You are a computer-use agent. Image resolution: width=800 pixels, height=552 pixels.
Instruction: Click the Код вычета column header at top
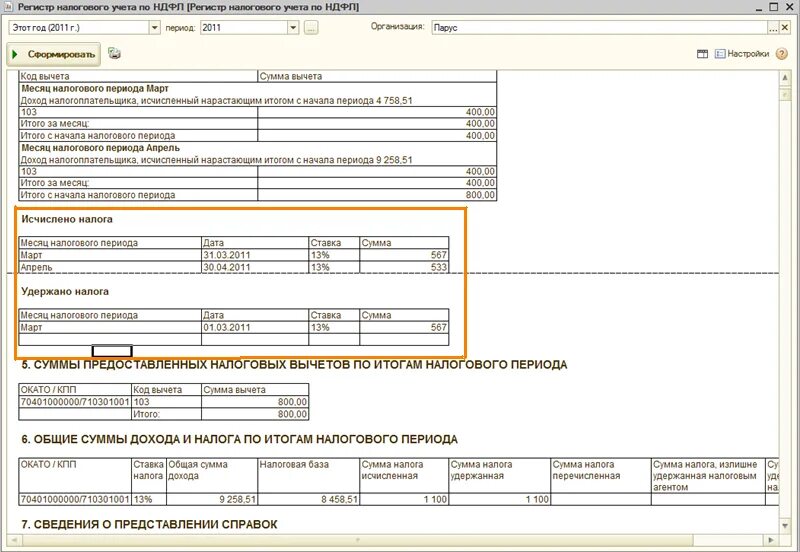[138, 76]
